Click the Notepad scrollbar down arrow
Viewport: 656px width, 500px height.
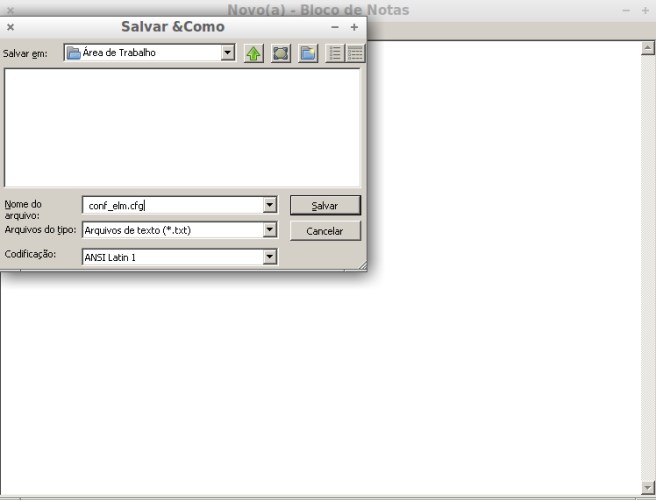[x=647, y=486]
